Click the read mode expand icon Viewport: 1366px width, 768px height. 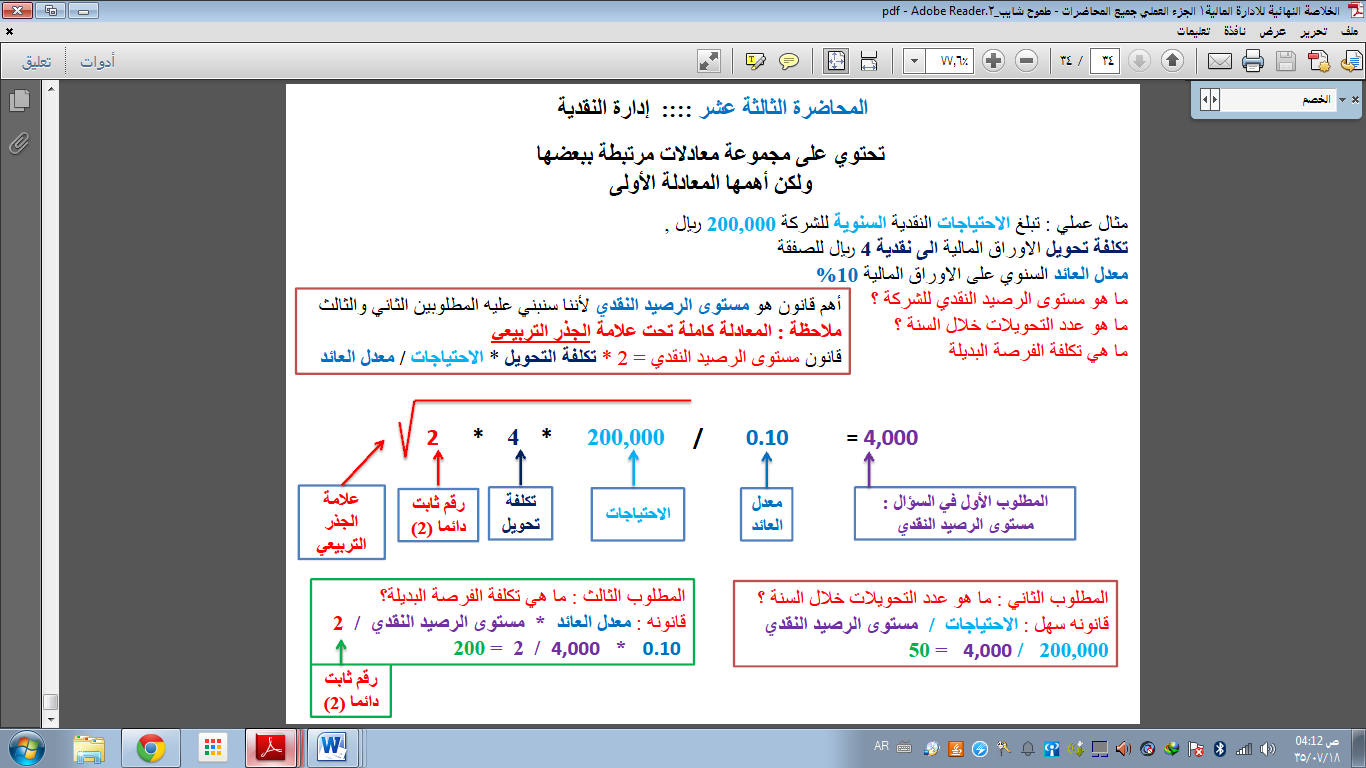[709, 61]
